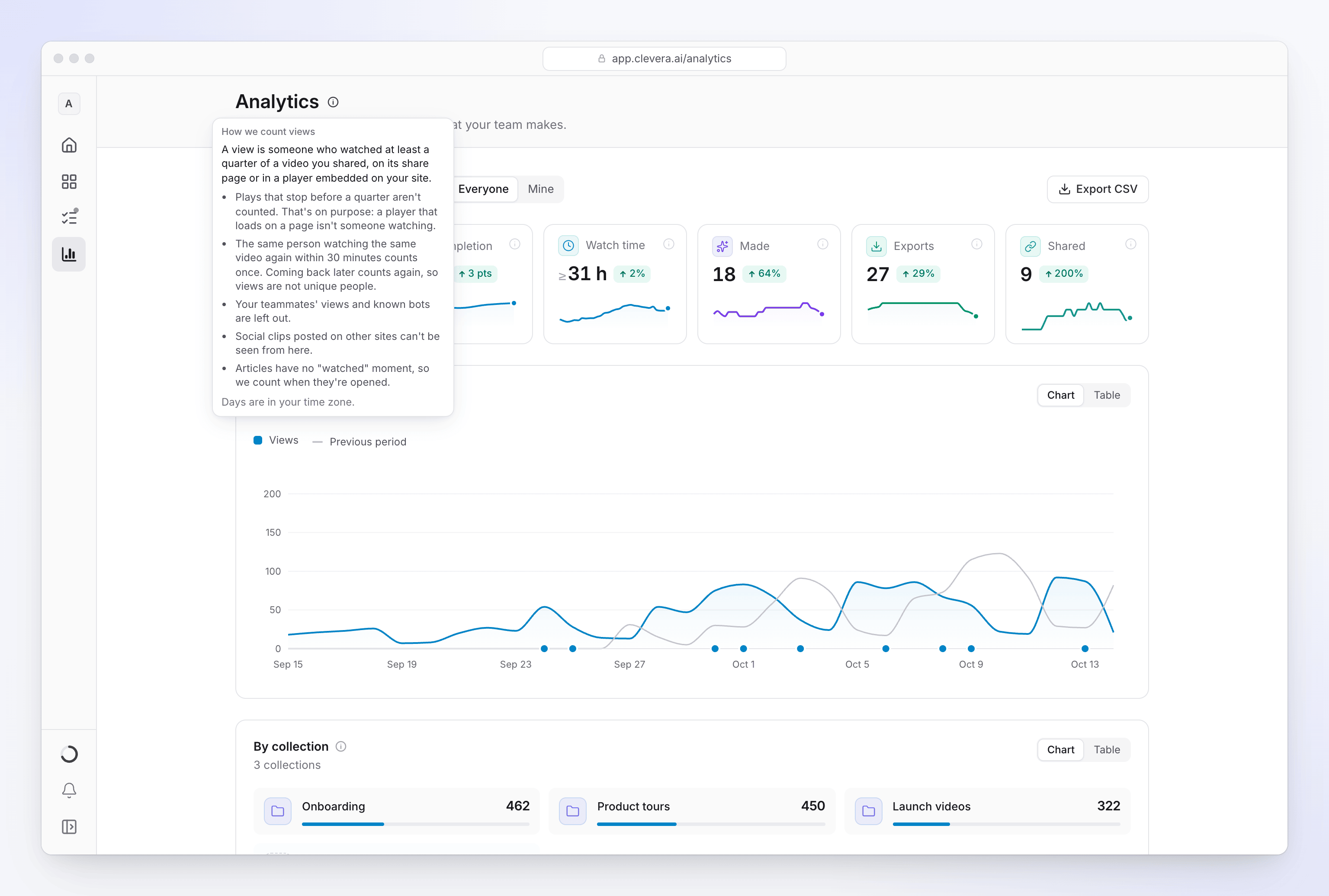Screen dimensions: 1329x896
Task: Open notifications bell icon
Action: coord(69,790)
